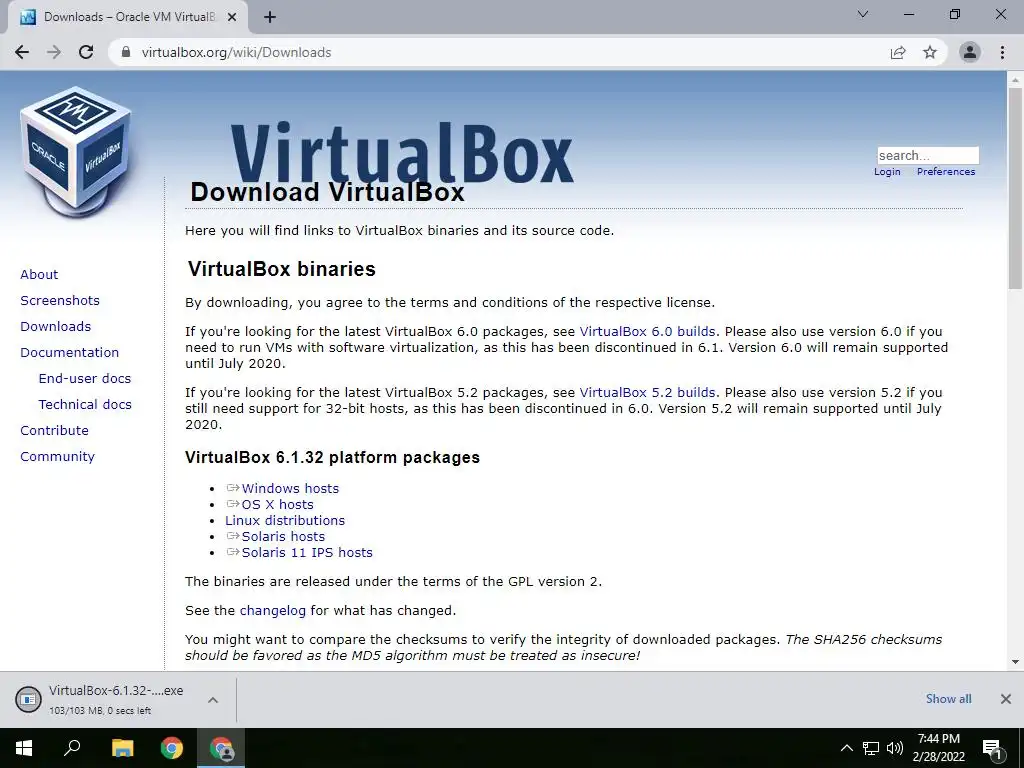The width and height of the screenshot is (1024, 768).
Task: Bookmark this page with the star icon
Action: pyautogui.click(x=930, y=52)
